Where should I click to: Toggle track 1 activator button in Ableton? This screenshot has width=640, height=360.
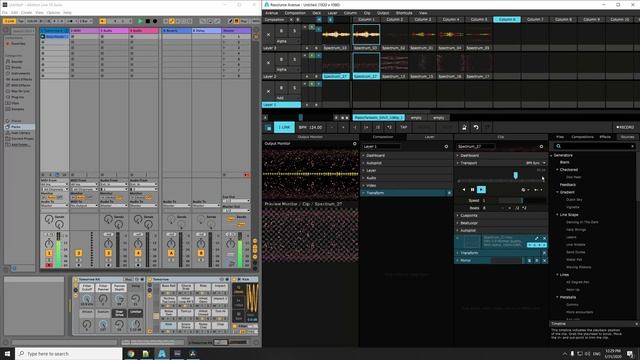[x=49, y=253]
